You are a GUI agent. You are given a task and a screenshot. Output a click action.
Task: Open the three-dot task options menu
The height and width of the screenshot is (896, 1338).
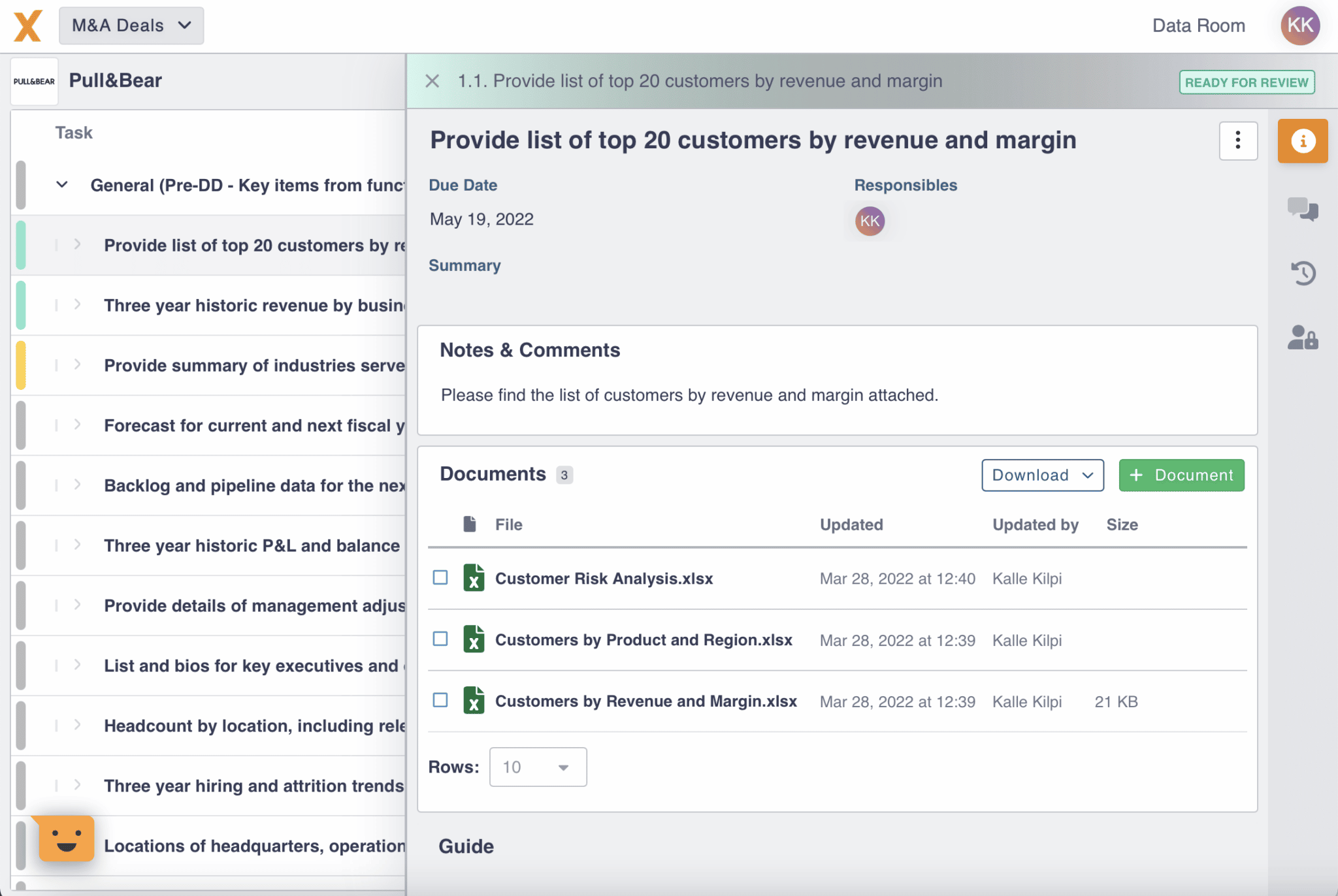1238,140
